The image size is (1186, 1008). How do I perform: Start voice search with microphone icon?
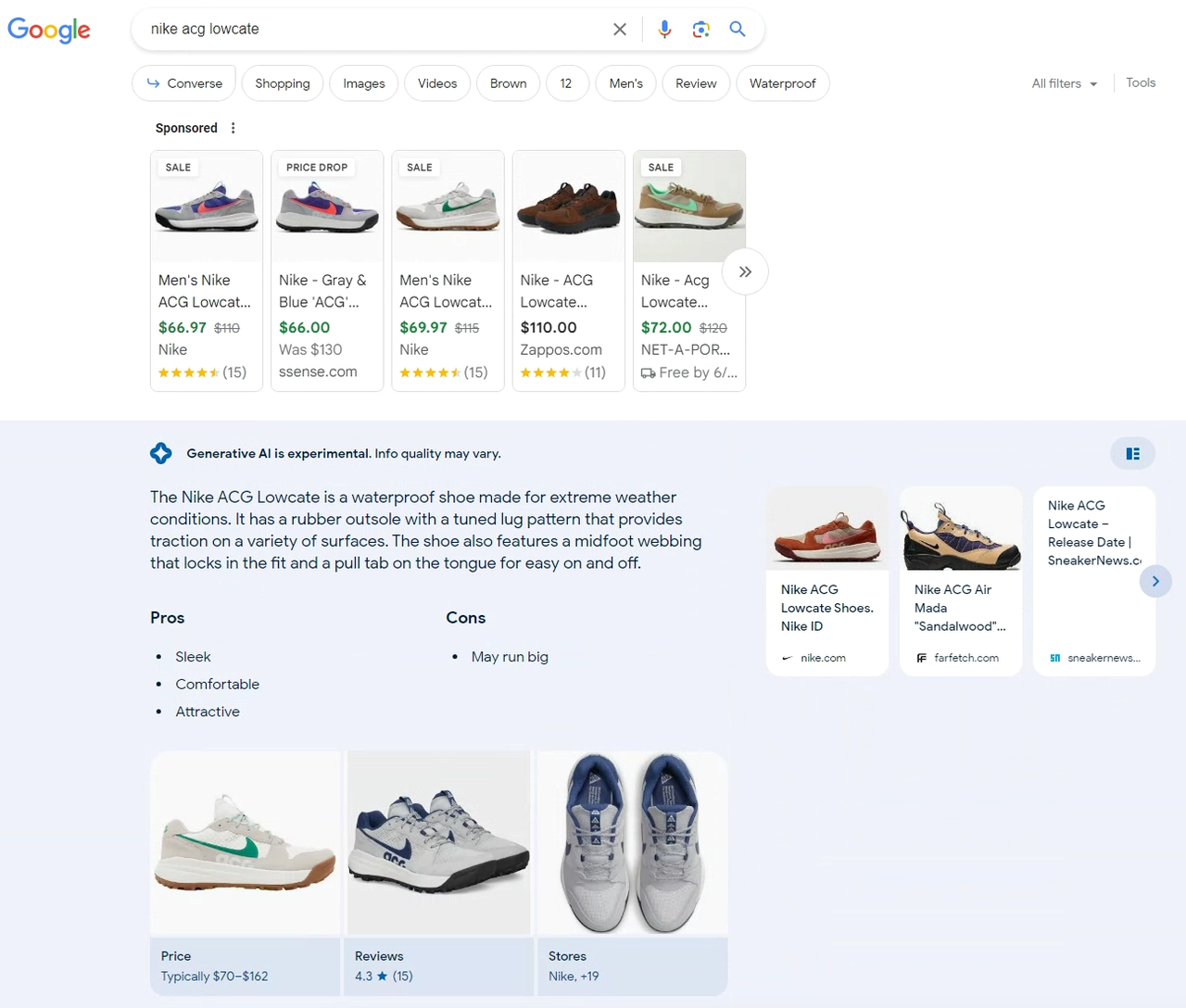tap(664, 30)
